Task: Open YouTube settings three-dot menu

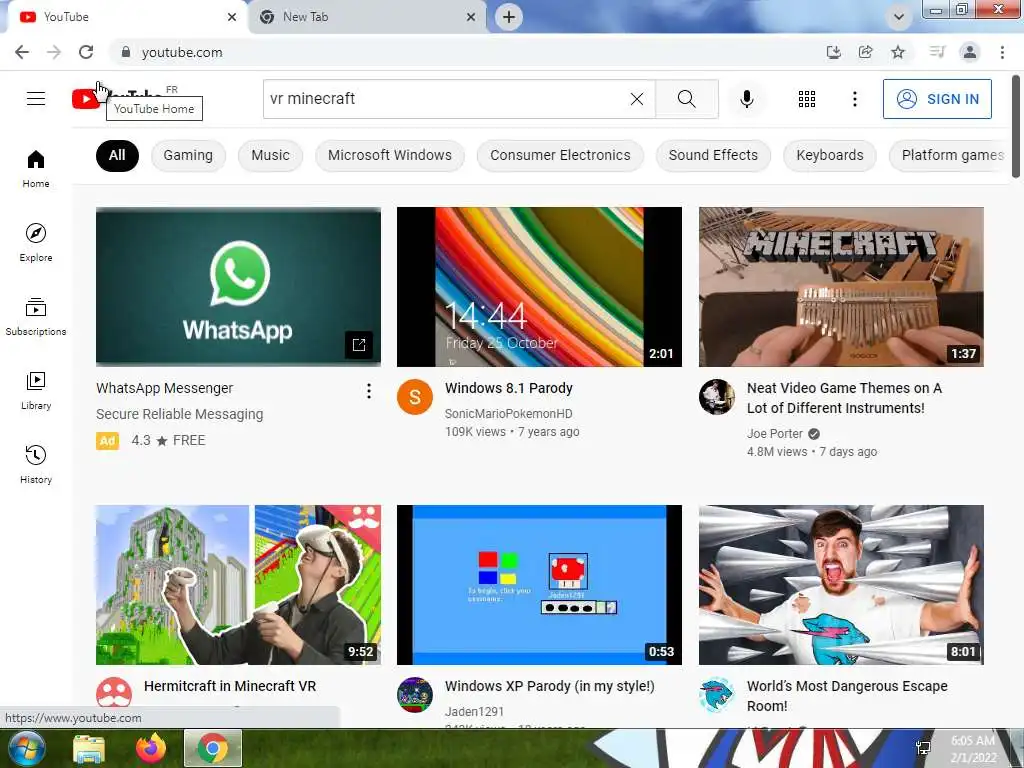Action: pos(854,99)
